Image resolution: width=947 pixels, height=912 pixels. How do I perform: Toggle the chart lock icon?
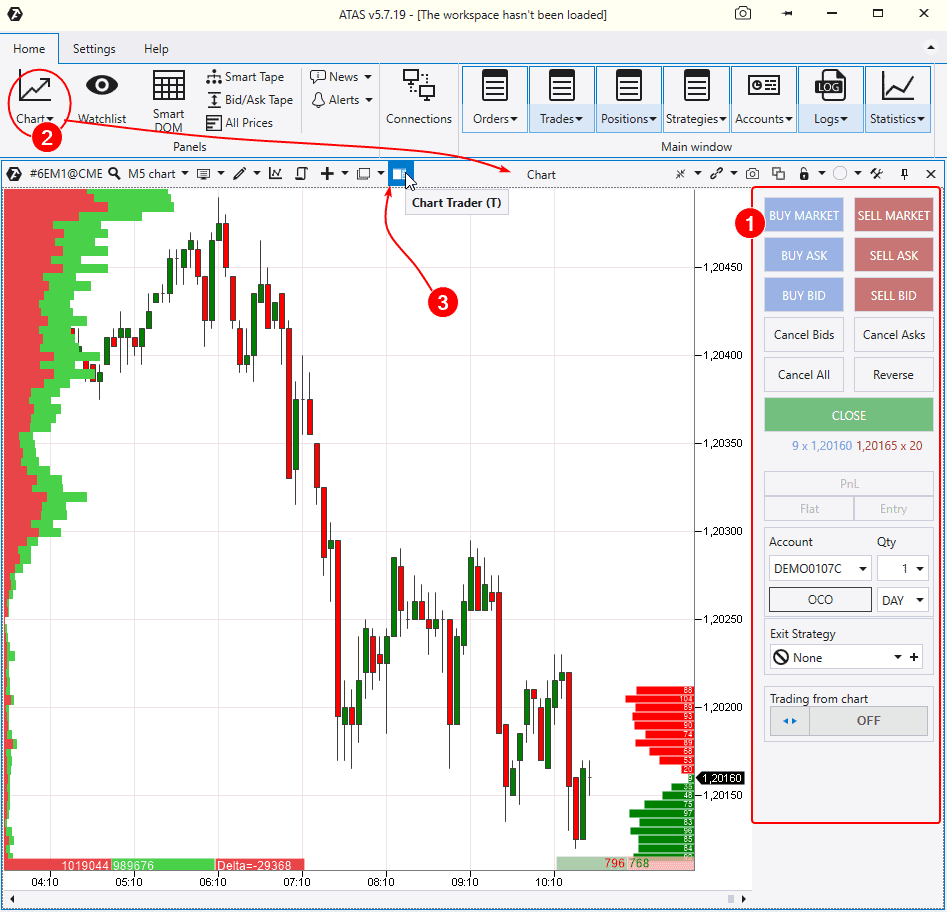[x=803, y=174]
